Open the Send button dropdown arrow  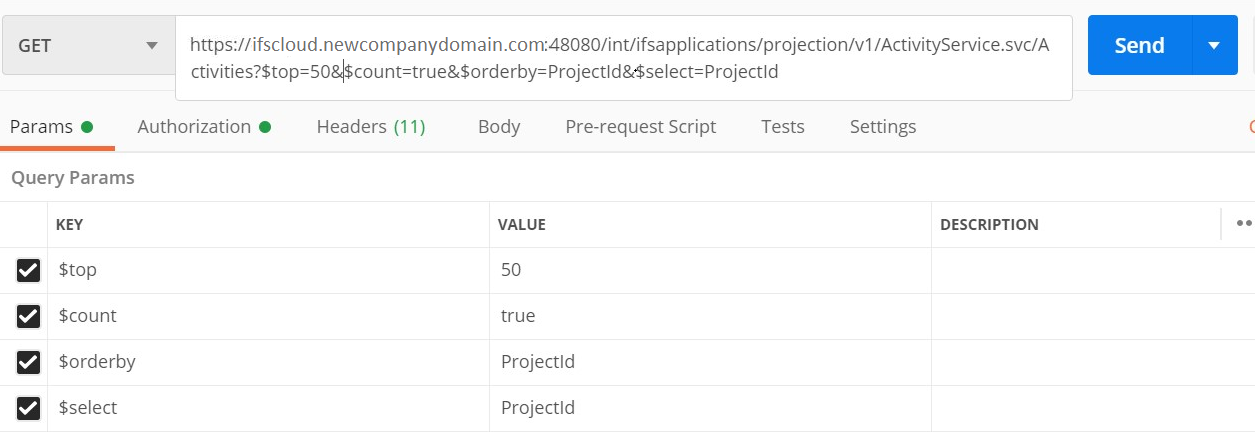coord(1215,45)
